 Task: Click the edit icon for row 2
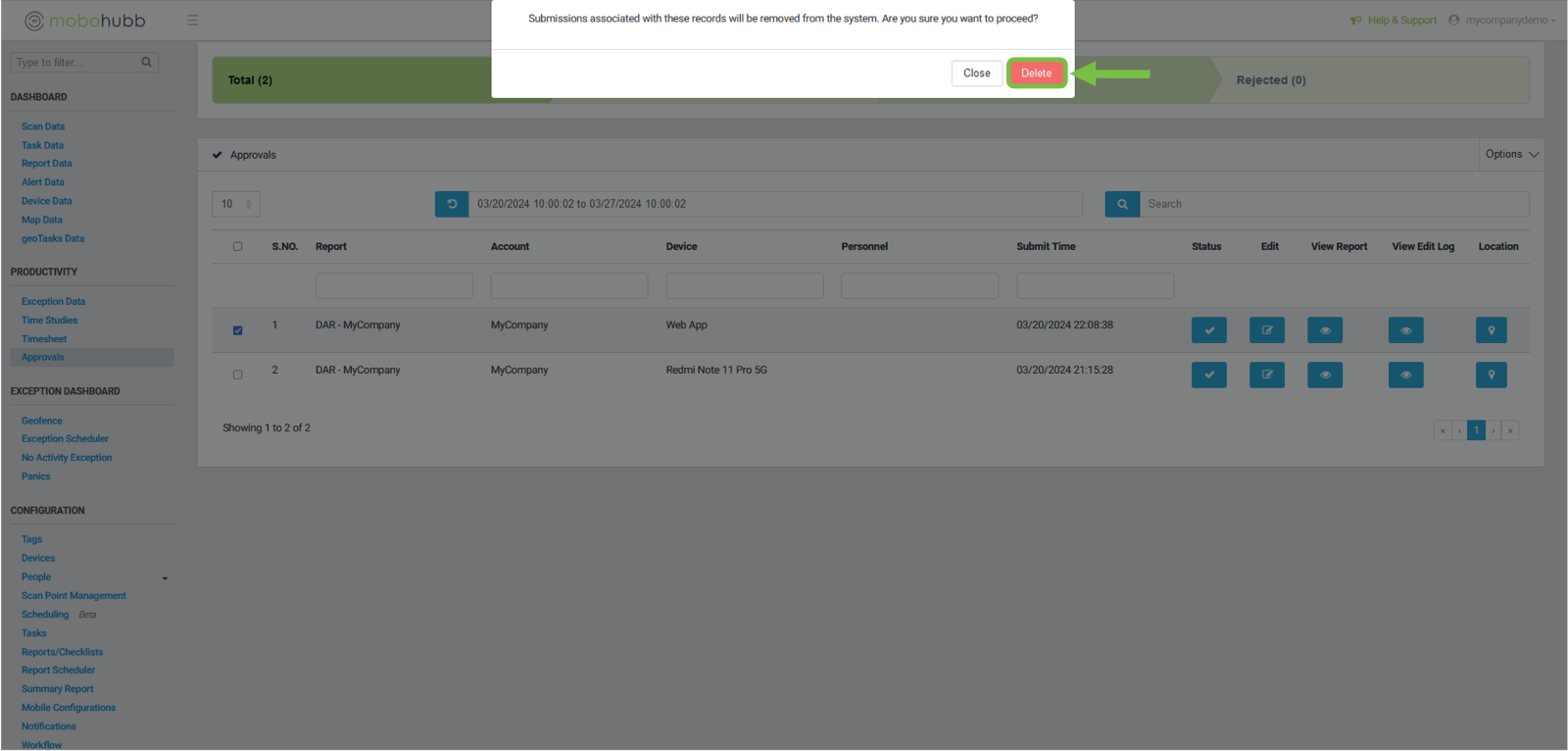pyautogui.click(x=1266, y=375)
